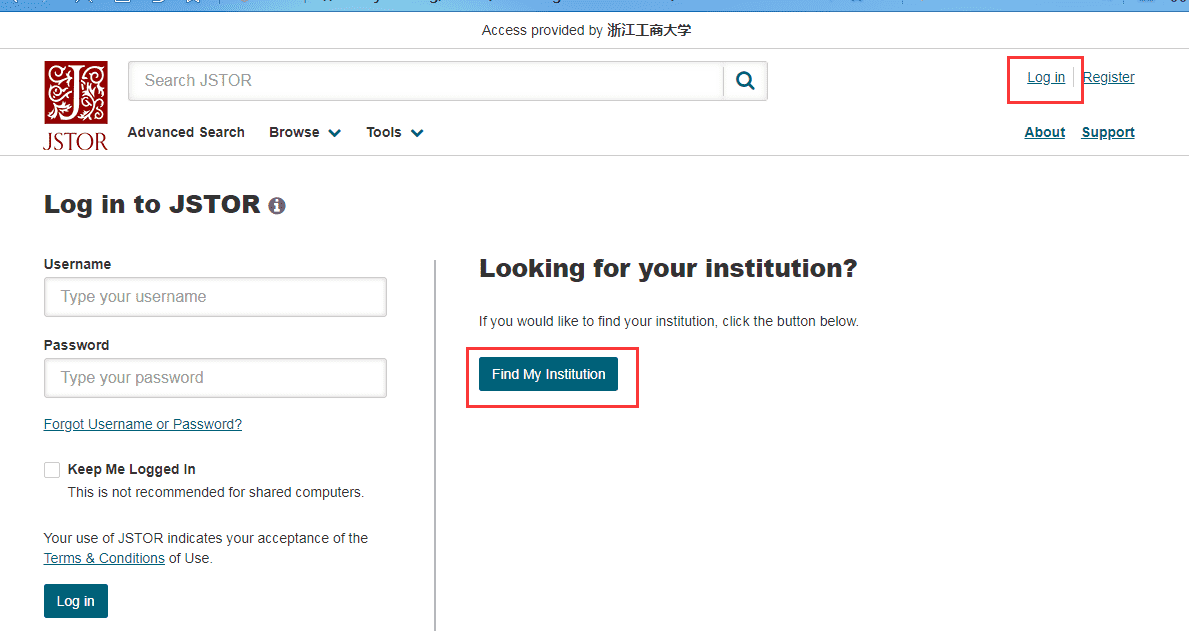Click the JSTOR logo

coord(75,105)
